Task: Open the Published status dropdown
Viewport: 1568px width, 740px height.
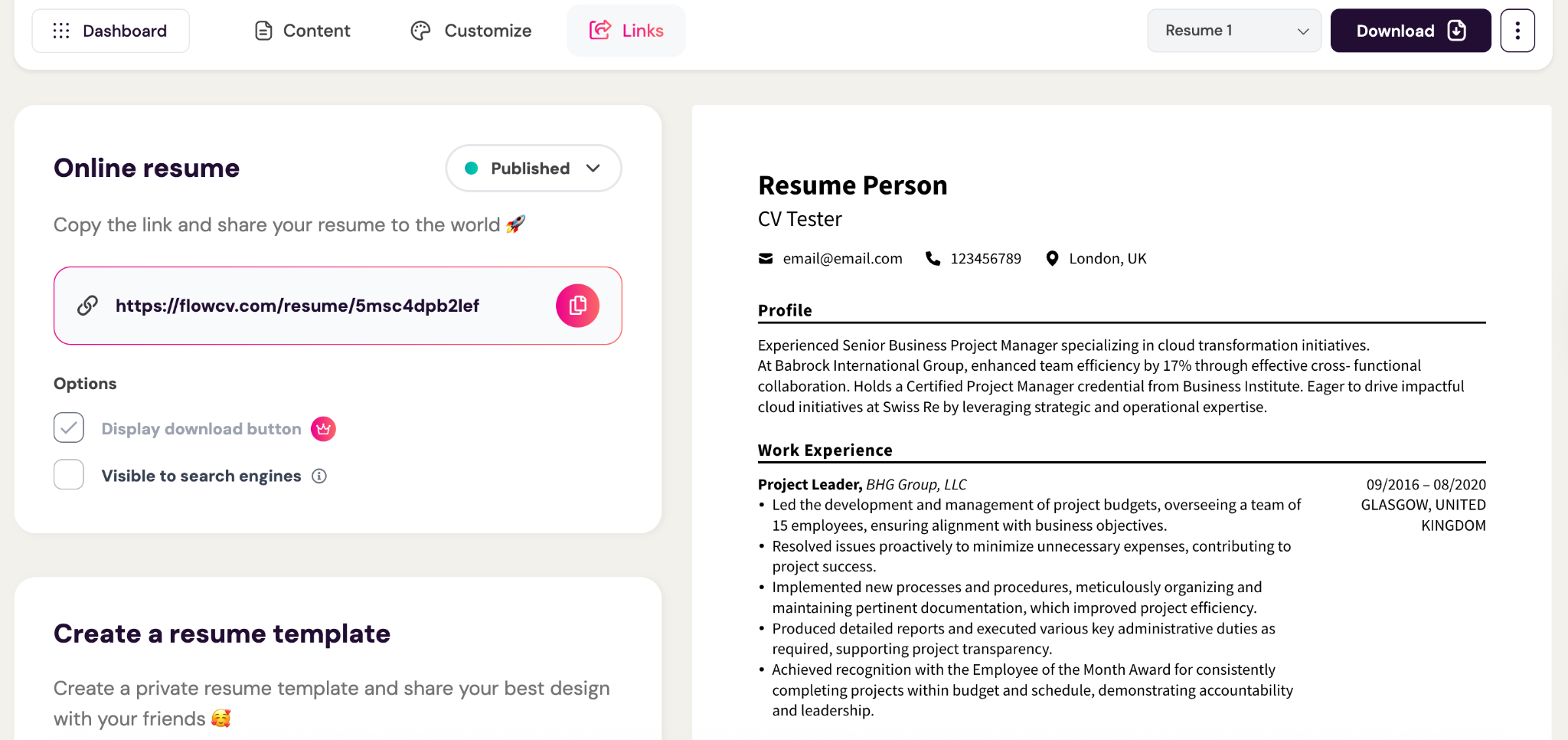Action: (533, 169)
